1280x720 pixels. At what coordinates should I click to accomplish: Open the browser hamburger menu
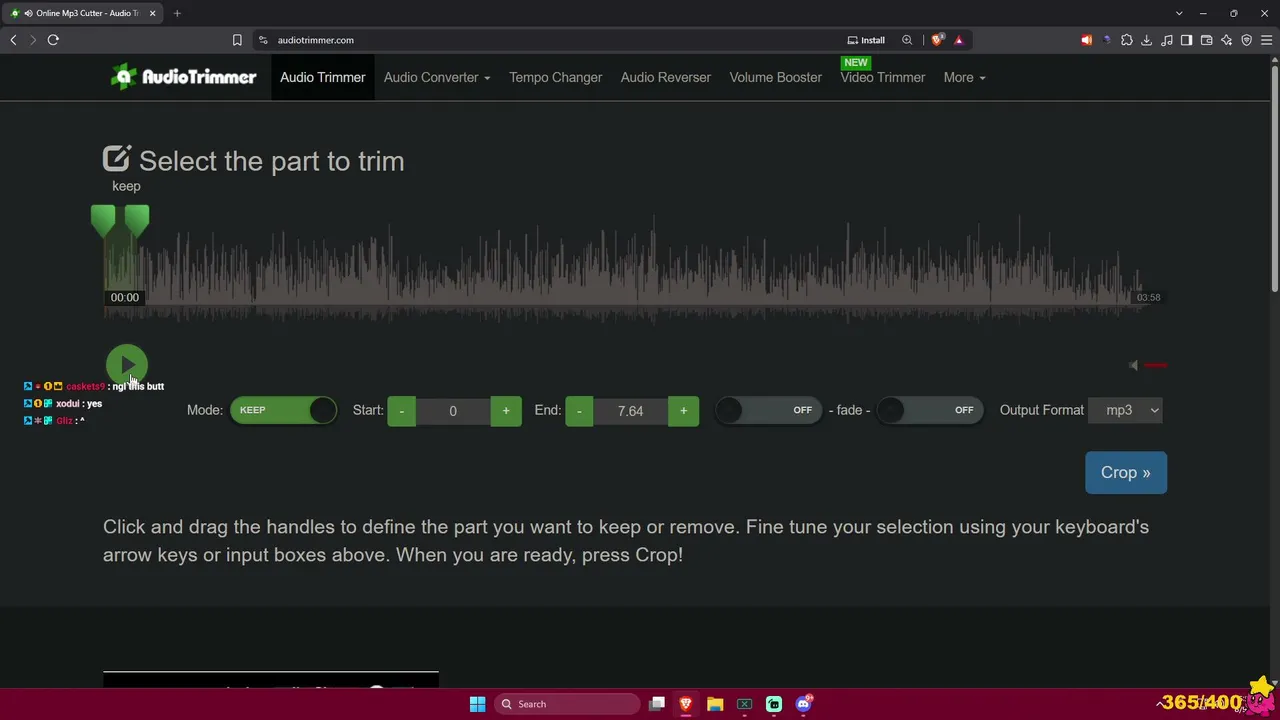[x=1266, y=40]
